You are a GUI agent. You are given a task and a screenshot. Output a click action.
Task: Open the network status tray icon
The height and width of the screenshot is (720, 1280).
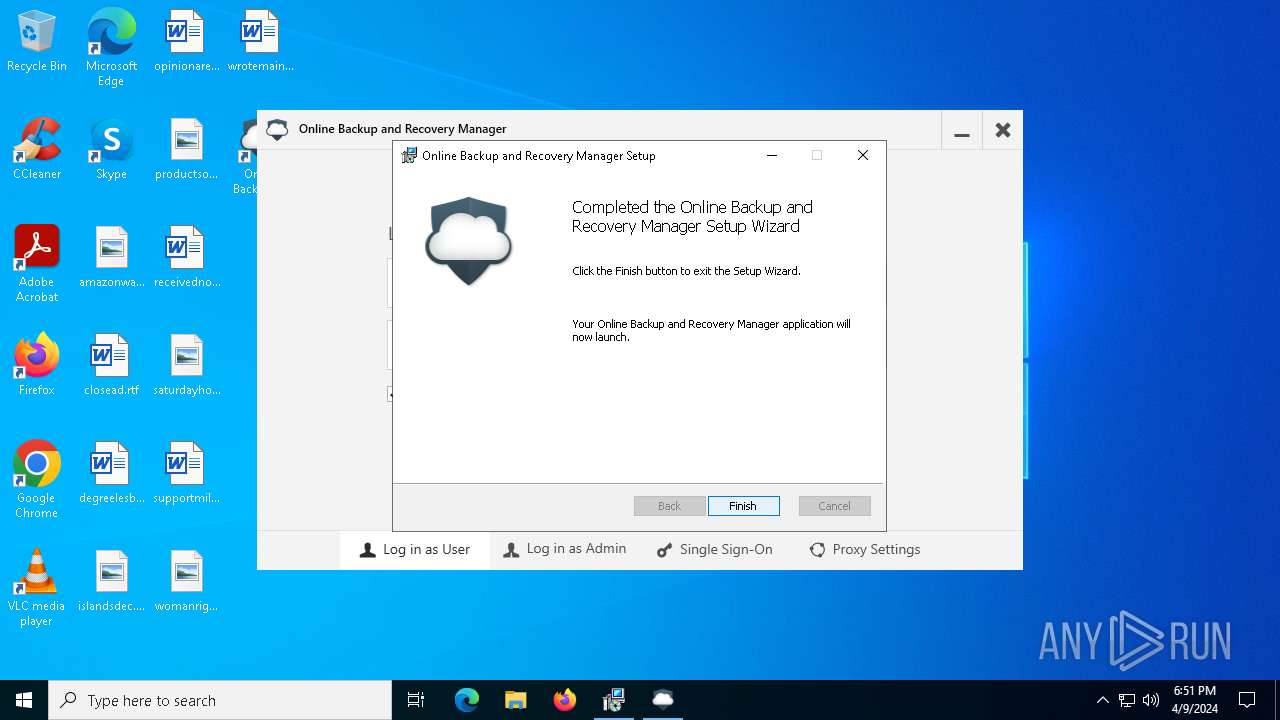1127,700
